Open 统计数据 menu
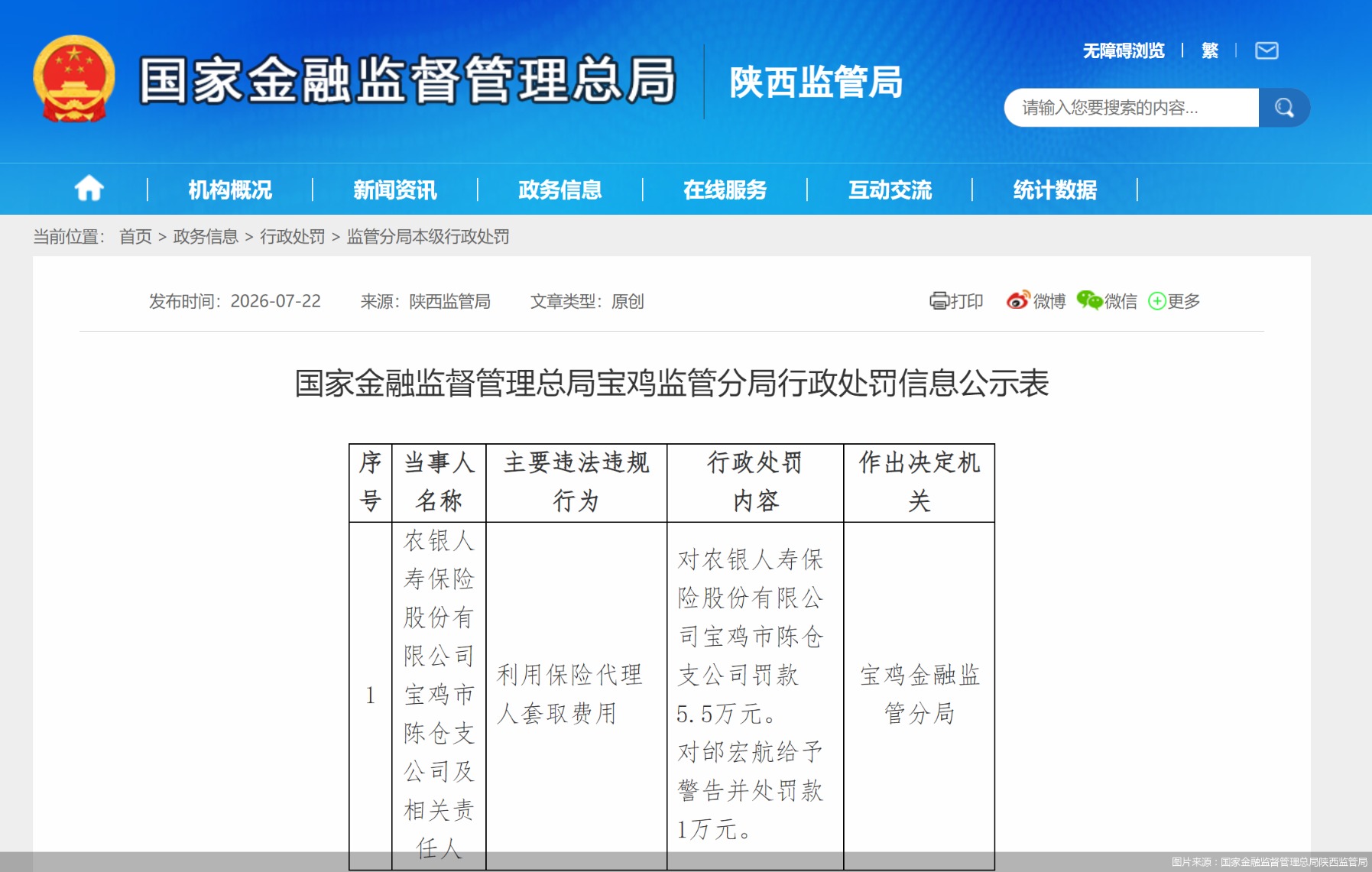The width and height of the screenshot is (1372, 872). [1056, 190]
